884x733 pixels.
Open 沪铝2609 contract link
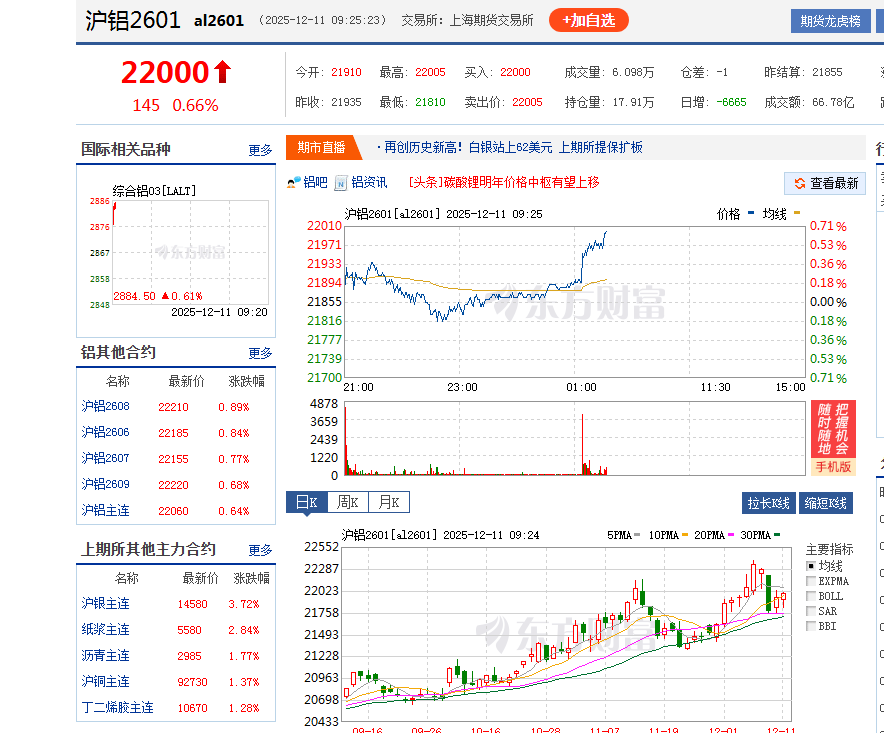[105, 484]
